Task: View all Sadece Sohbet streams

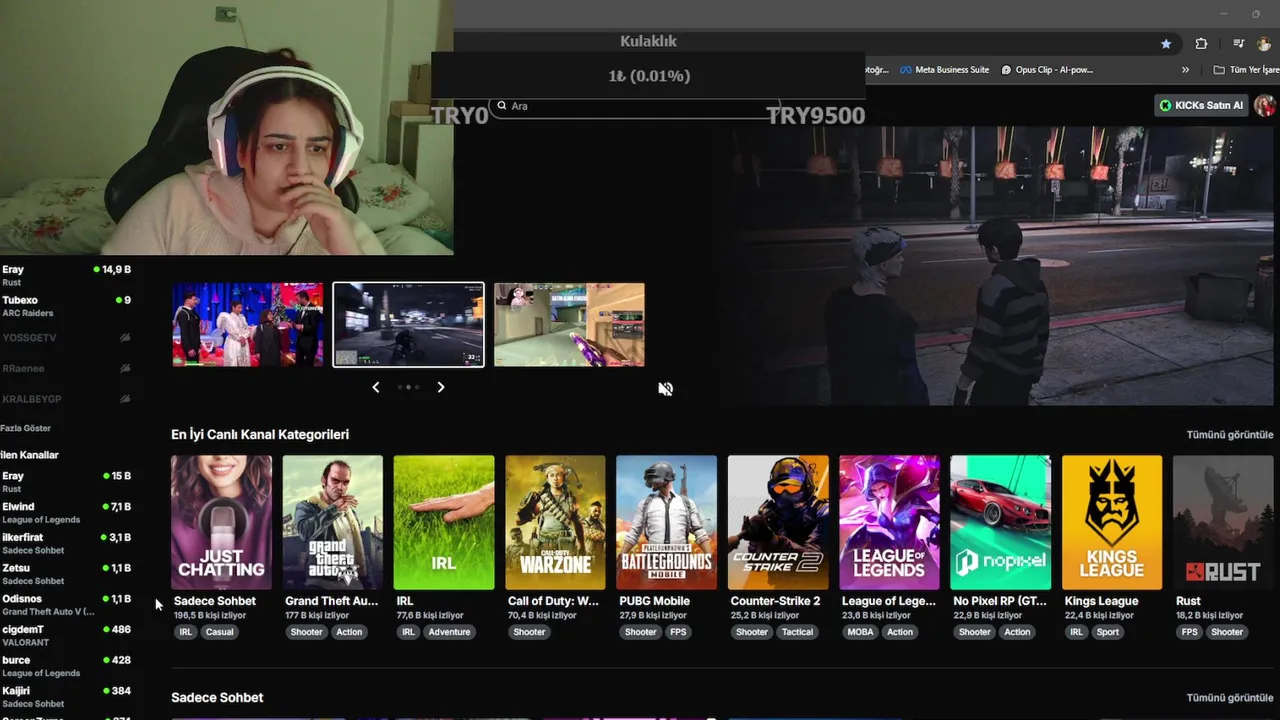Action: point(1230,698)
